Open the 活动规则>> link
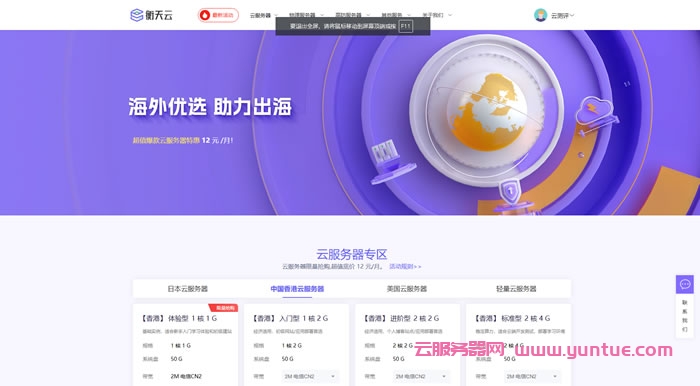Viewport: 700px width, 386px height. [405, 266]
